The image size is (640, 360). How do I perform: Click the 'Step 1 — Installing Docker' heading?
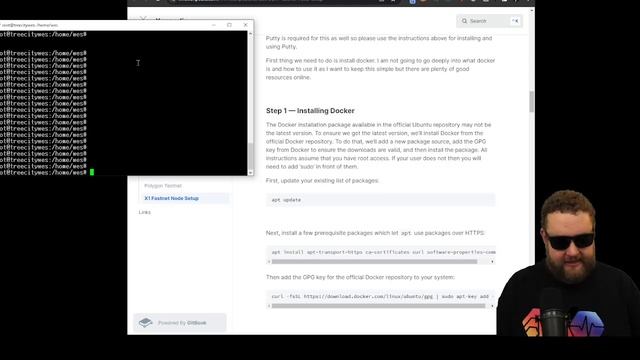tap(310, 111)
